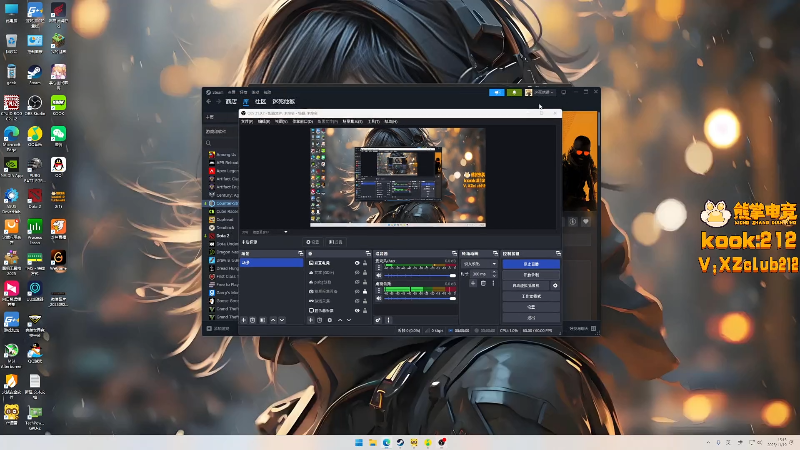The image size is (800, 450).
Task: Mute second audio mixer channel speaker
Action: [x=379, y=298]
